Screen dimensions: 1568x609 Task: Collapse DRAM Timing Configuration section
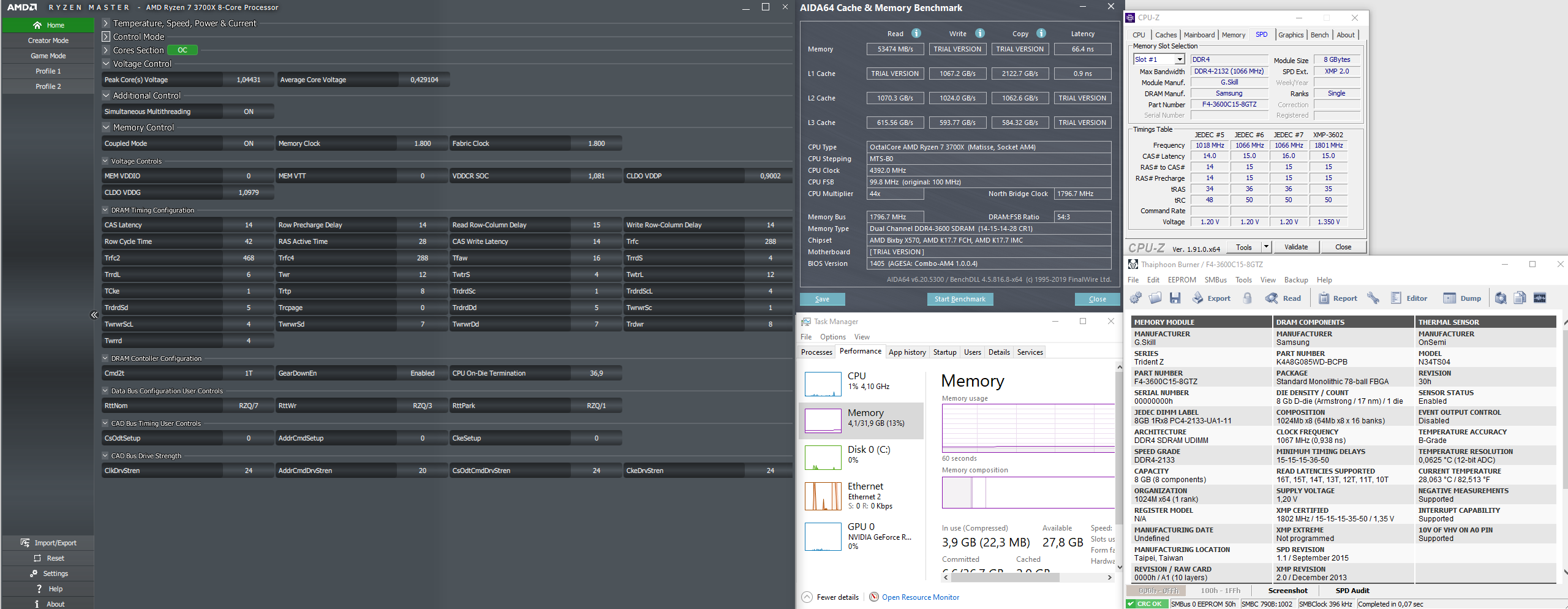pyautogui.click(x=105, y=210)
